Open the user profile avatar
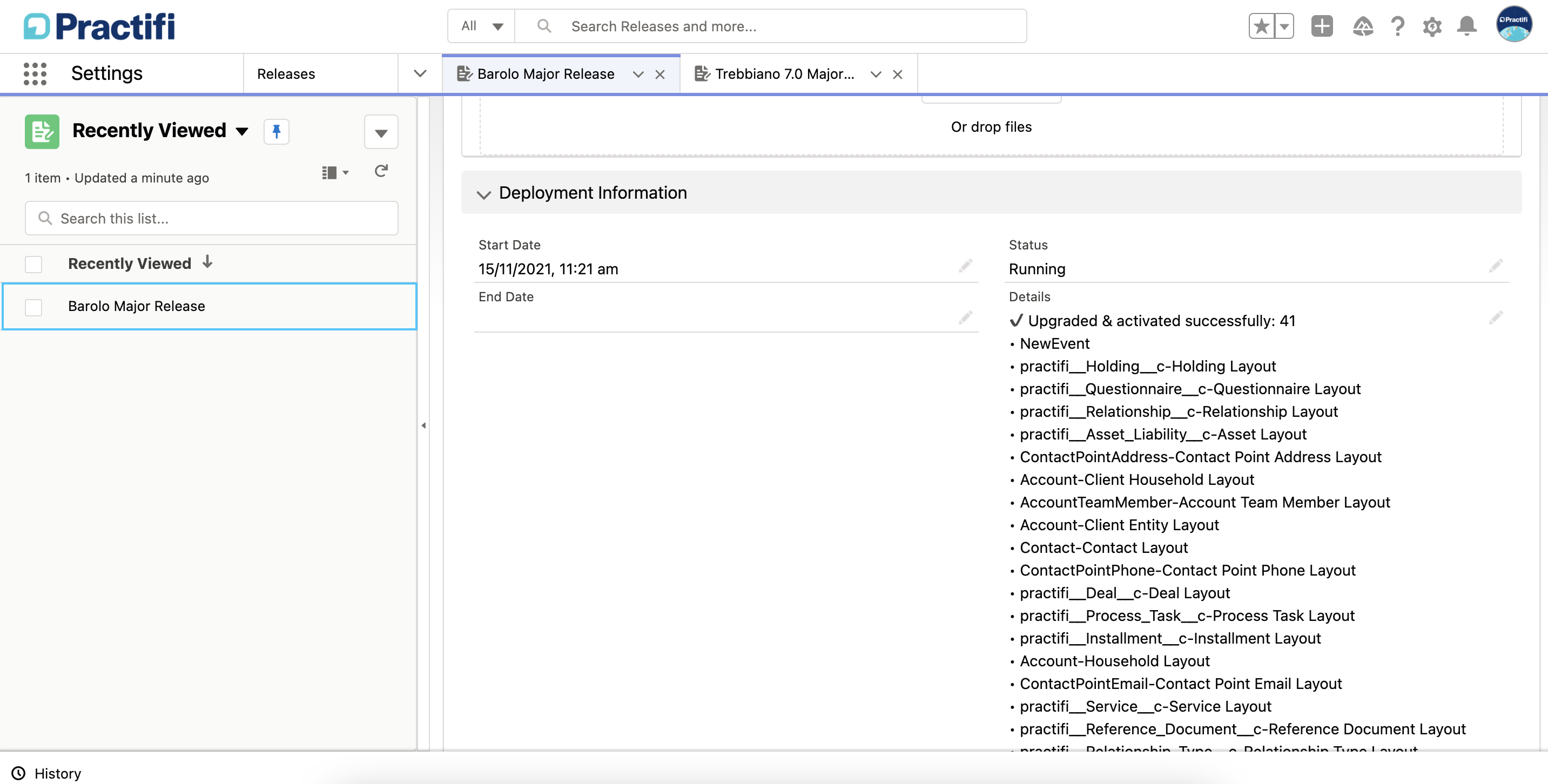The height and width of the screenshot is (784, 1548). [1514, 24]
